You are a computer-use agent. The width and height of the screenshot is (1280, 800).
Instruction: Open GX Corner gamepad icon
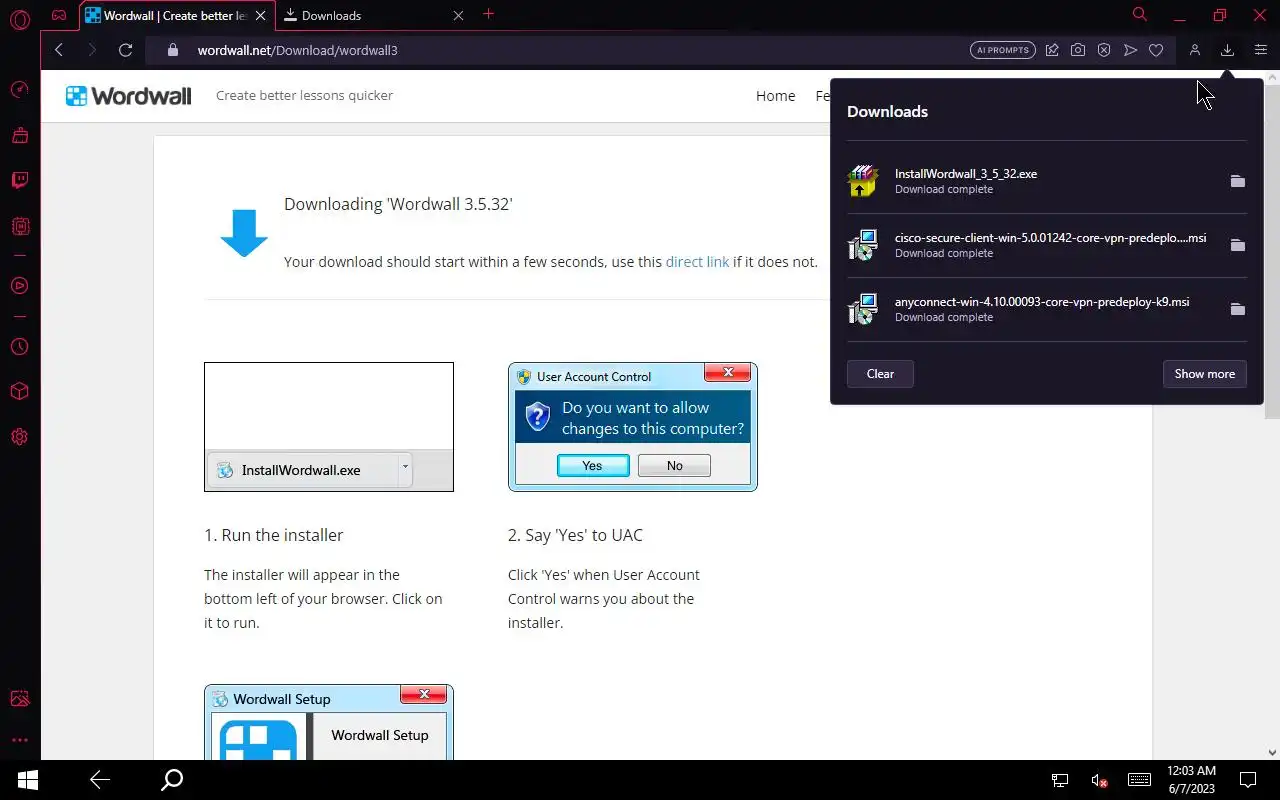(x=59, y=16)
